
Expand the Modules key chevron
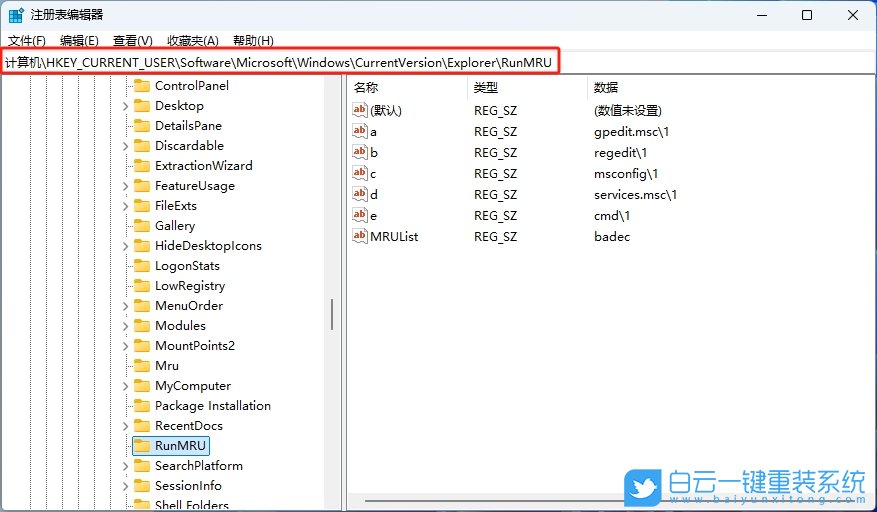(125, 326)
